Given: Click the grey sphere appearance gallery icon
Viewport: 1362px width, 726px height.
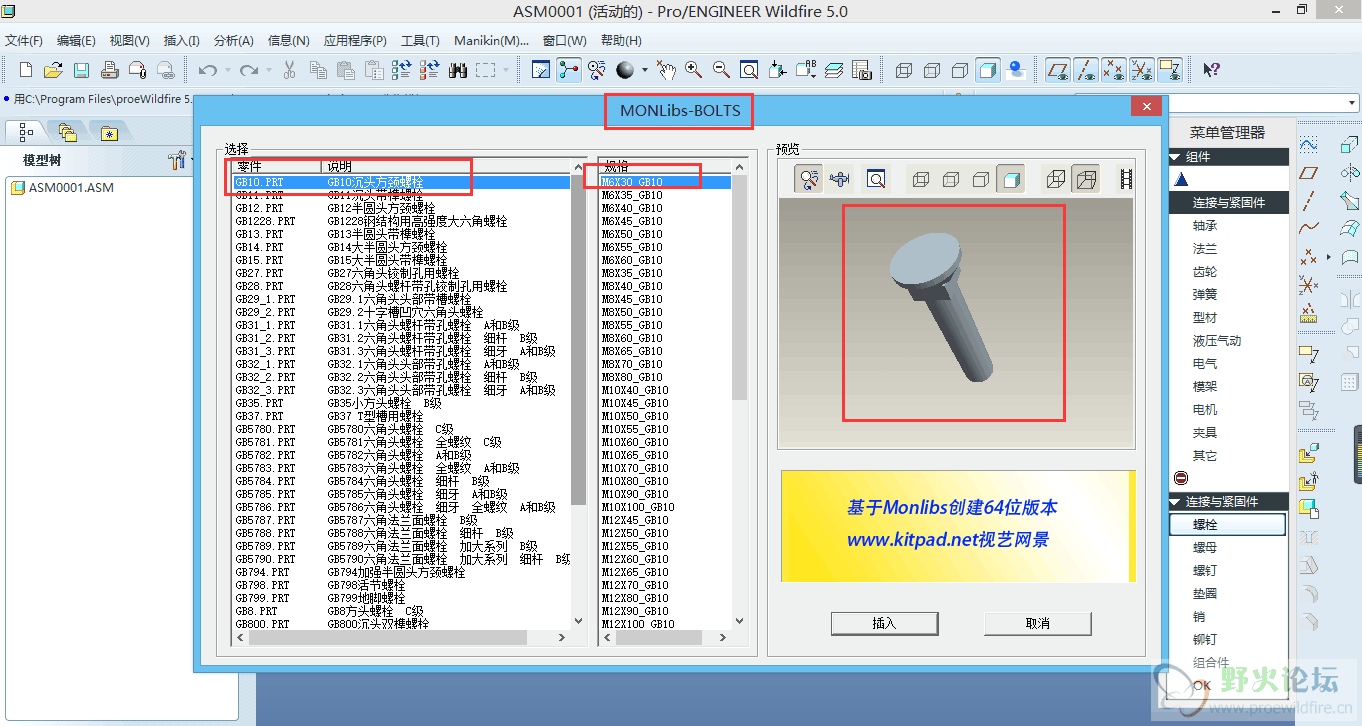Looking at the screenshot, I should pyautogui.click(x=625, y=70).
